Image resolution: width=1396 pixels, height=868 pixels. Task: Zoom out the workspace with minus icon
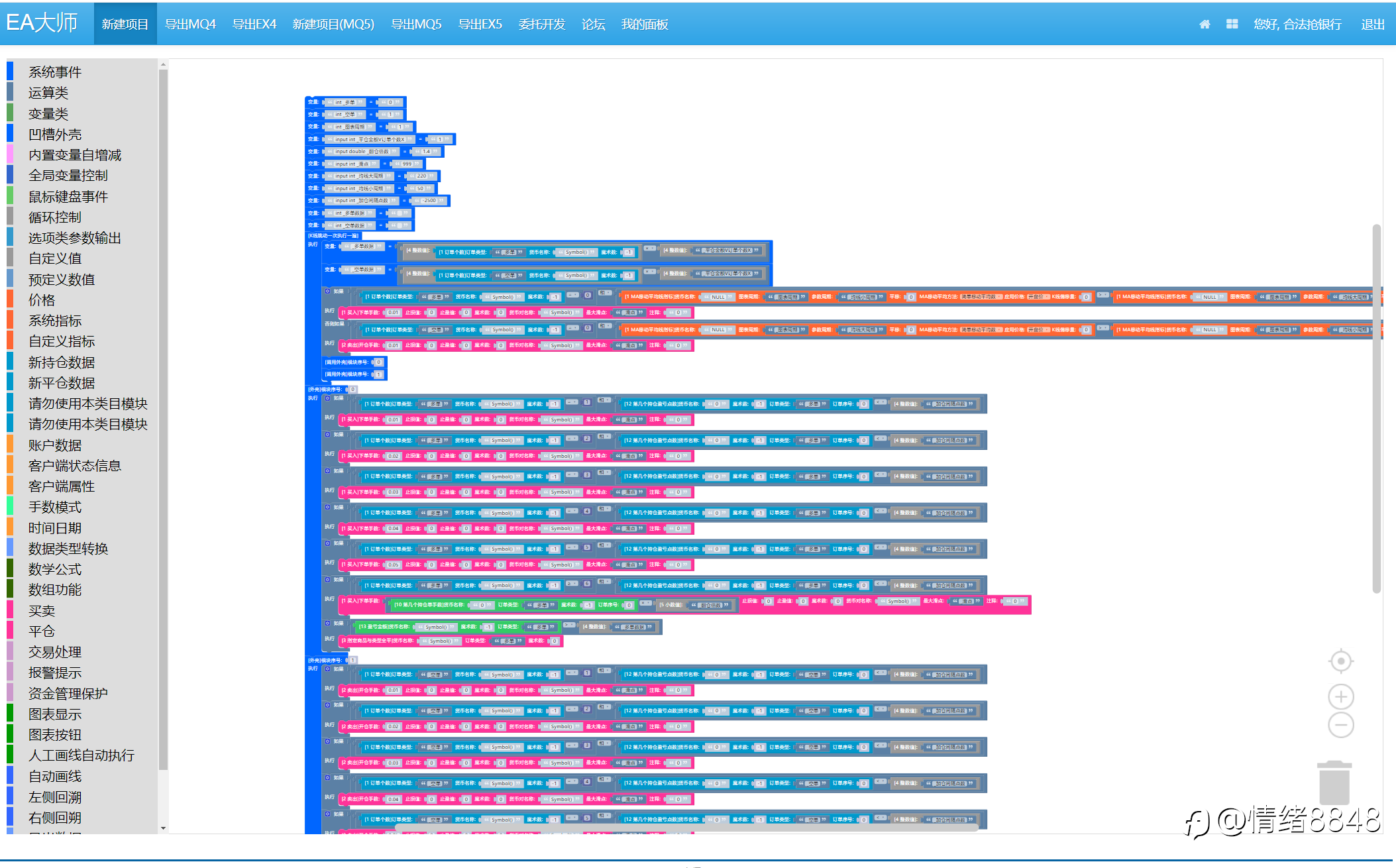coord(1341,725)
